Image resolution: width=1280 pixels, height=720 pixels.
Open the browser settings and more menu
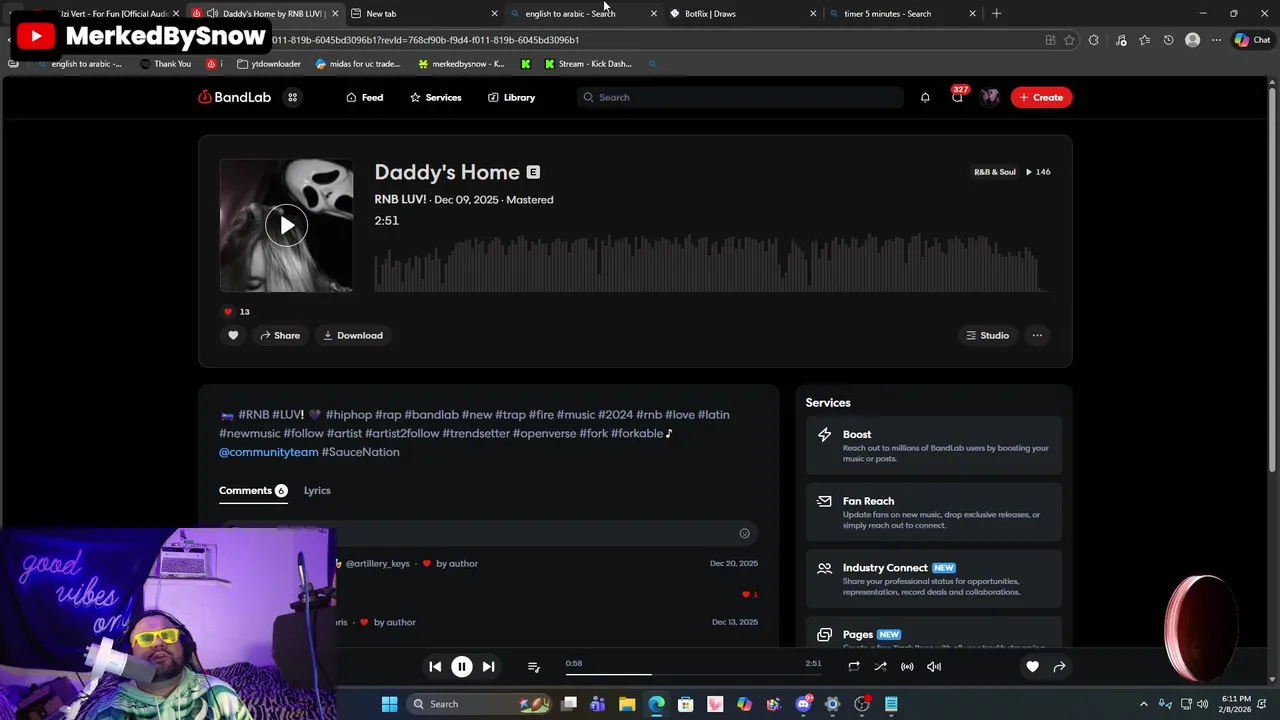point(1216,40)
